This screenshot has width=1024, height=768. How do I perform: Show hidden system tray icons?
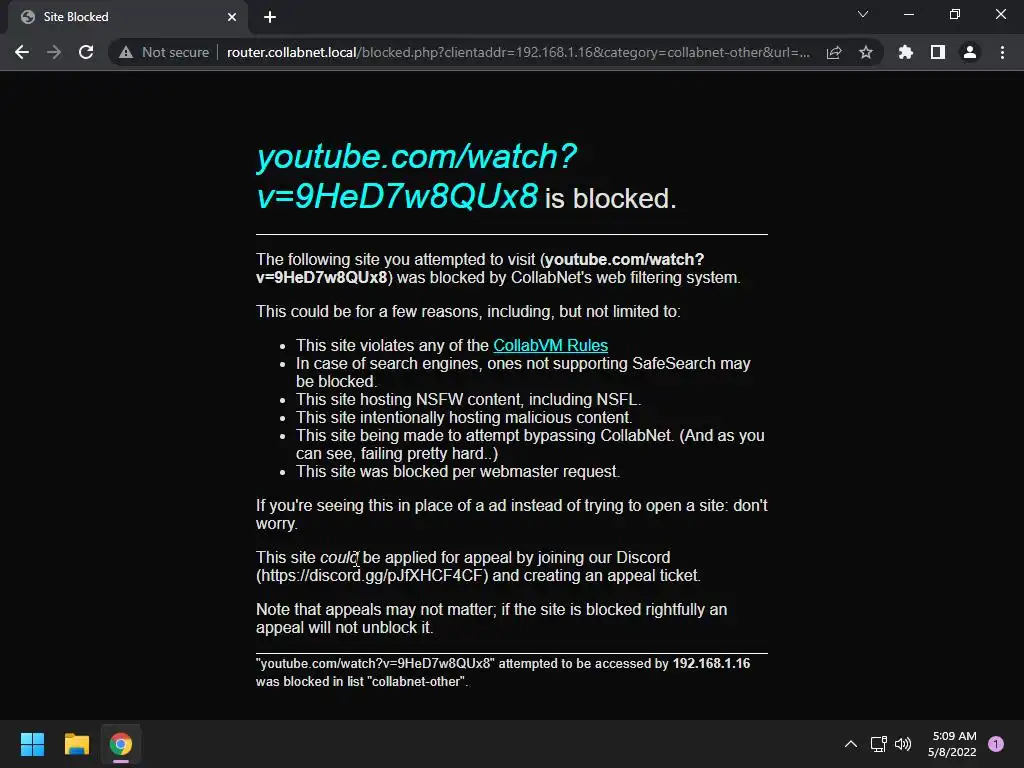[850, 744]
